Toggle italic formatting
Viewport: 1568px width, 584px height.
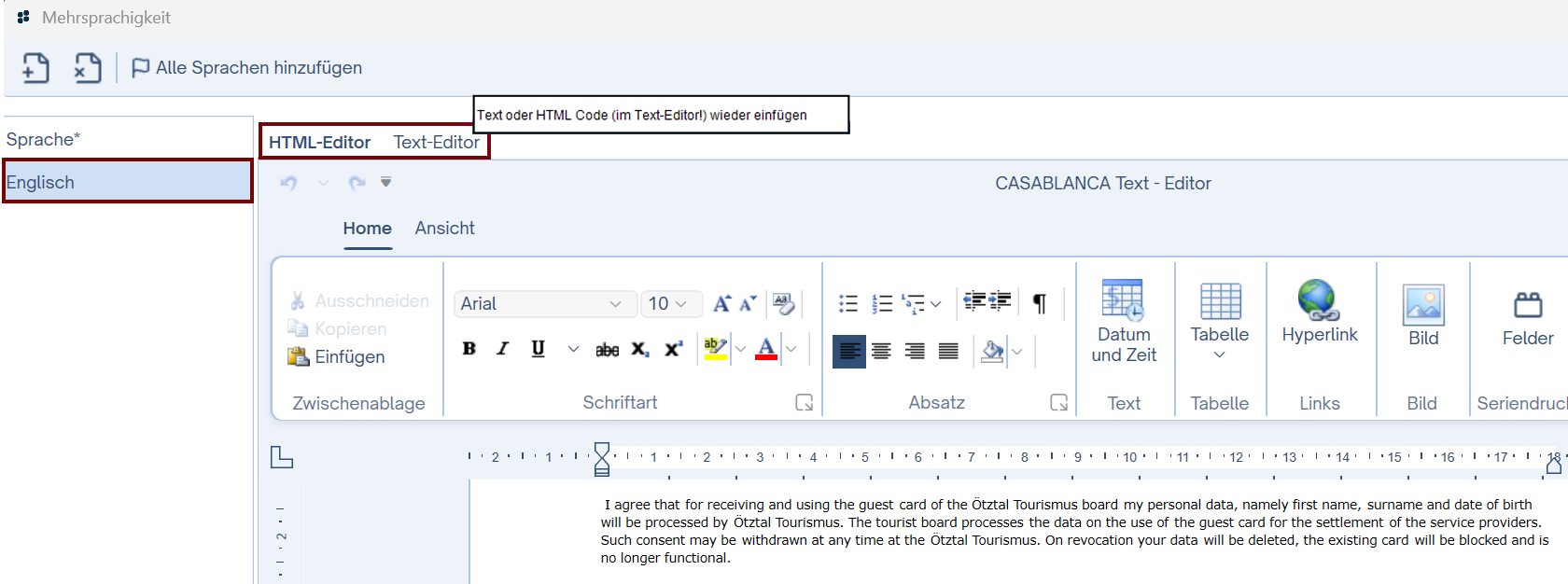[503, 349]
